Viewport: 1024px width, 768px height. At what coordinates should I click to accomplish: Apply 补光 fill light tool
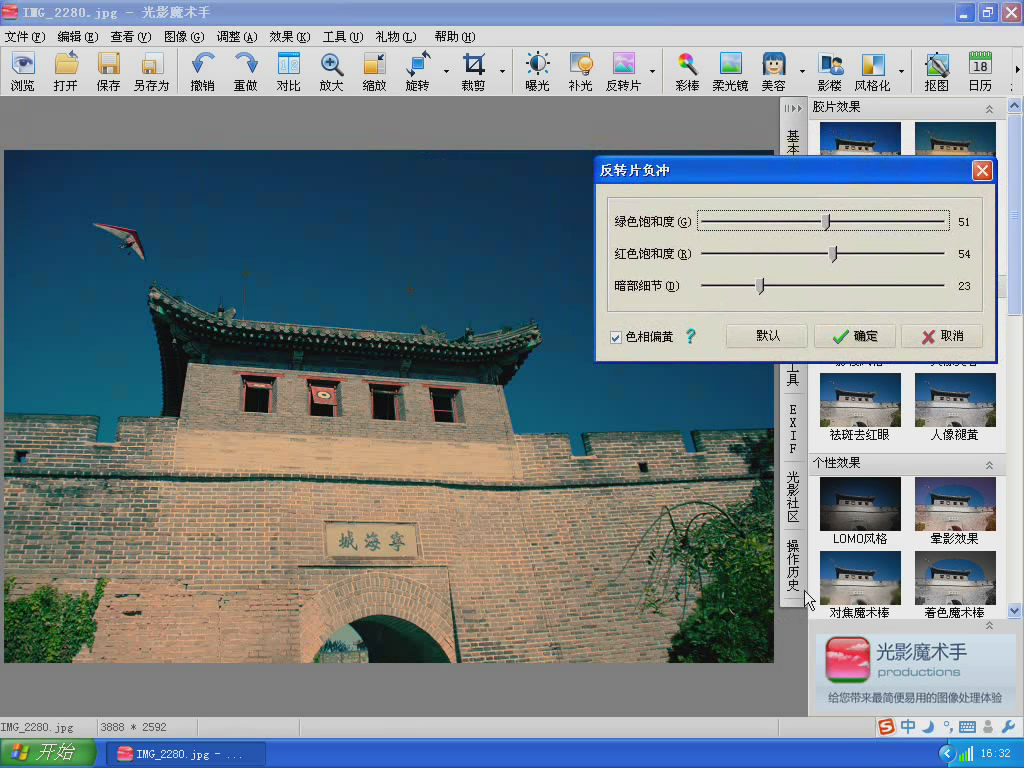(581, 71)
